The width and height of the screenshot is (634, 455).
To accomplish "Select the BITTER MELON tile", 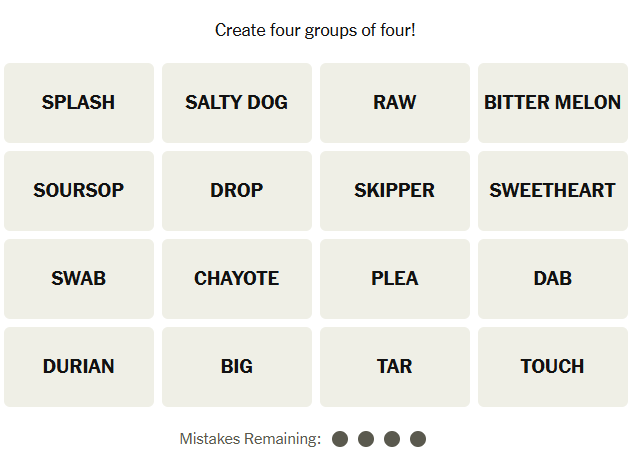I will [x=553, y=103].
